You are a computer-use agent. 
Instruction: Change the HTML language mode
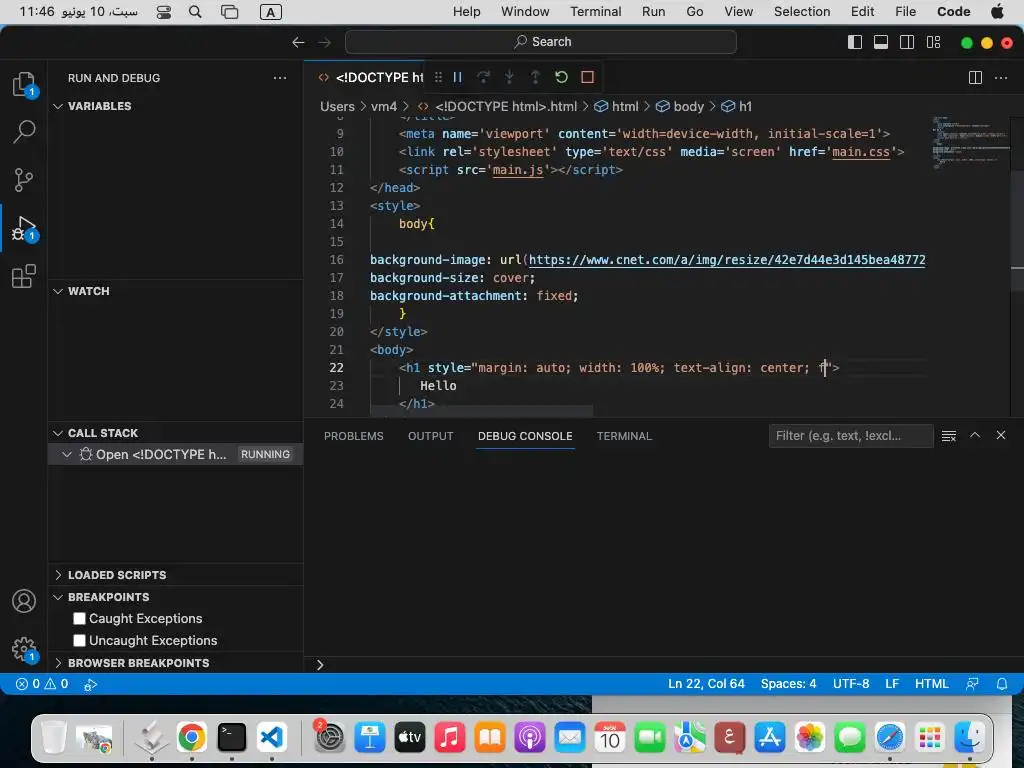coord(931,684)
